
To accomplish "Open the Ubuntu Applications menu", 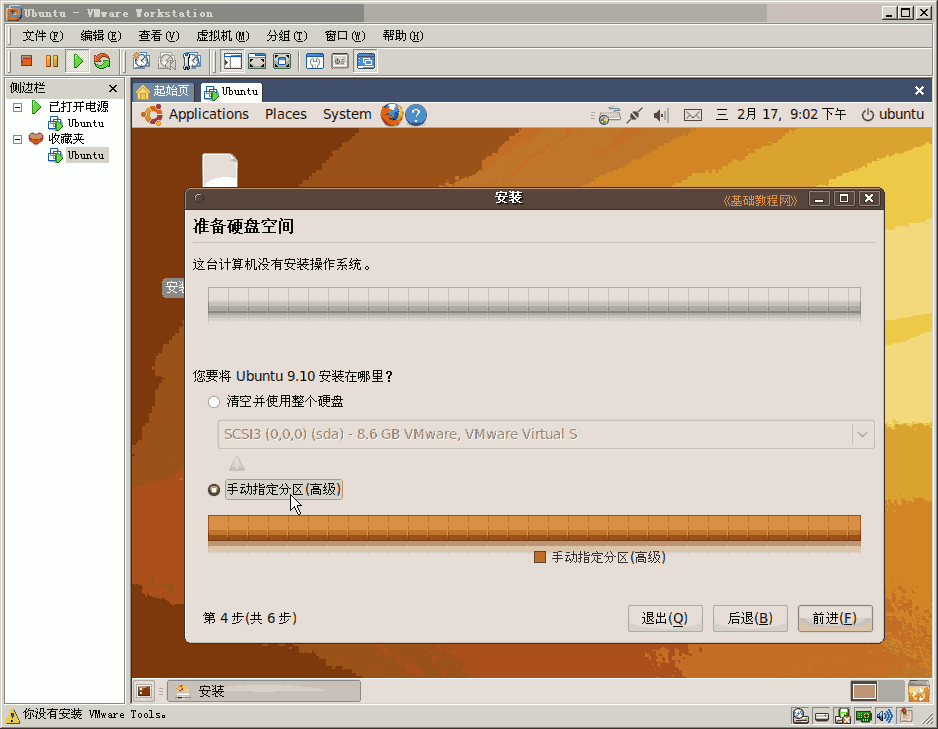I will click(x=208, y=114).
